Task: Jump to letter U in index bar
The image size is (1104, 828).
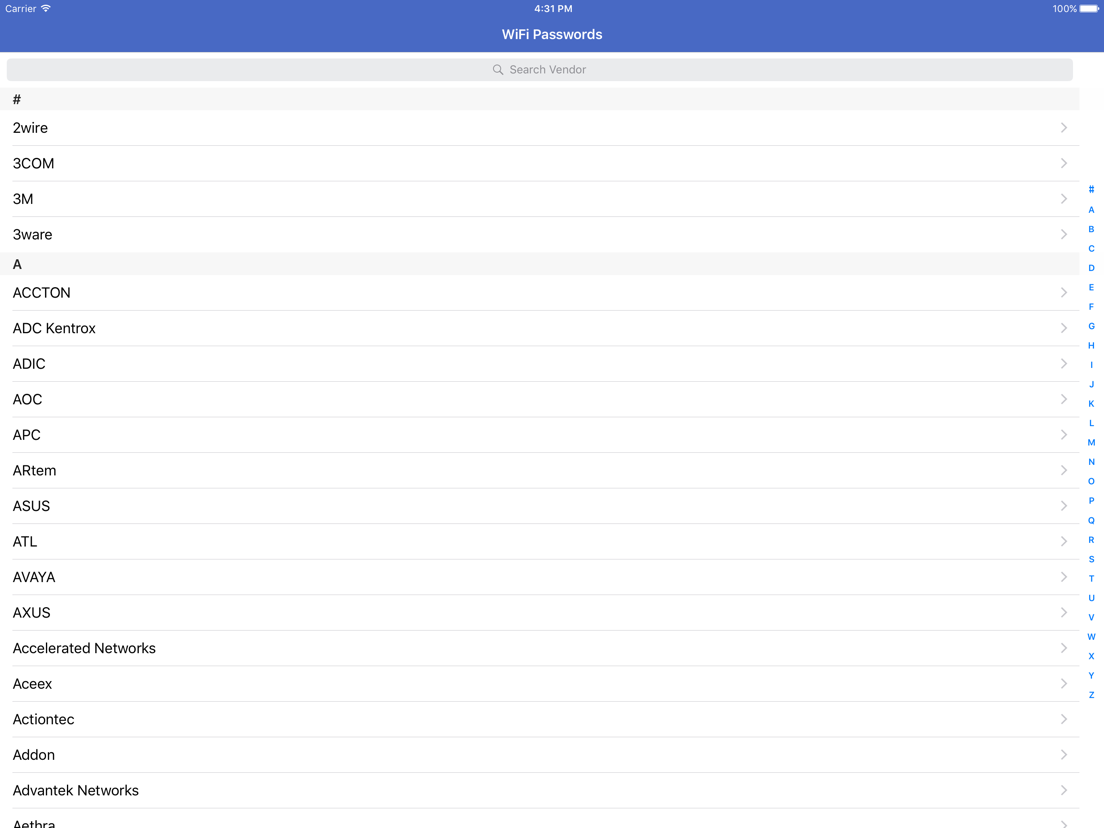Action: click(1091, 598)
